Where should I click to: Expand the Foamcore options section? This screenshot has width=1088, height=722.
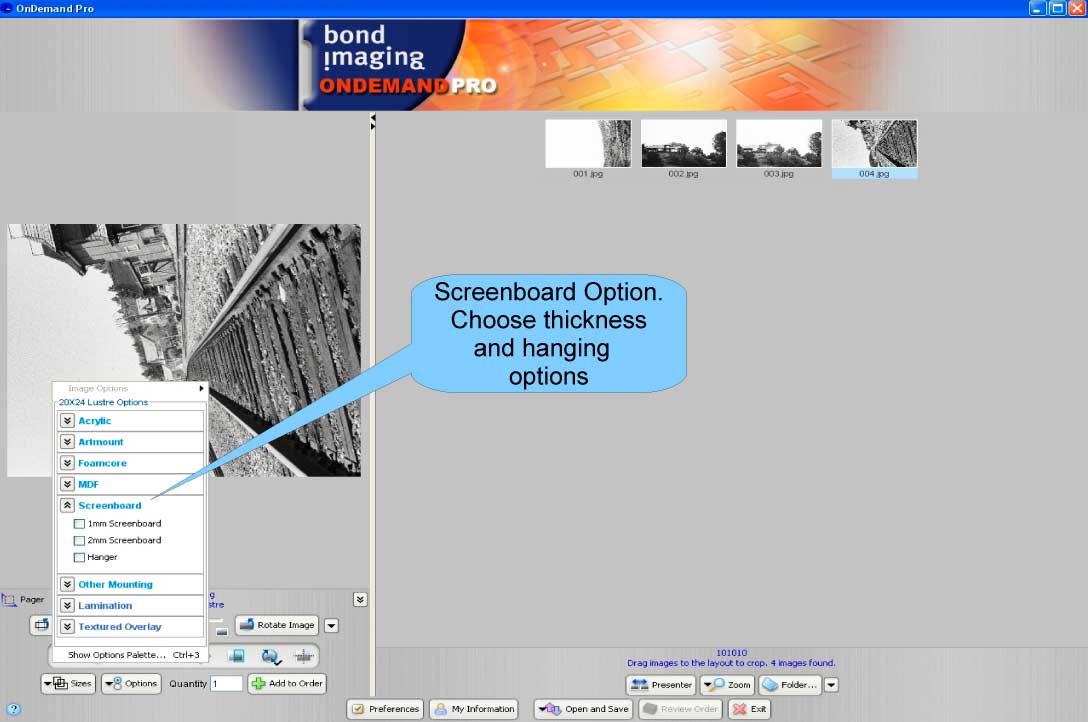(67, 462)
